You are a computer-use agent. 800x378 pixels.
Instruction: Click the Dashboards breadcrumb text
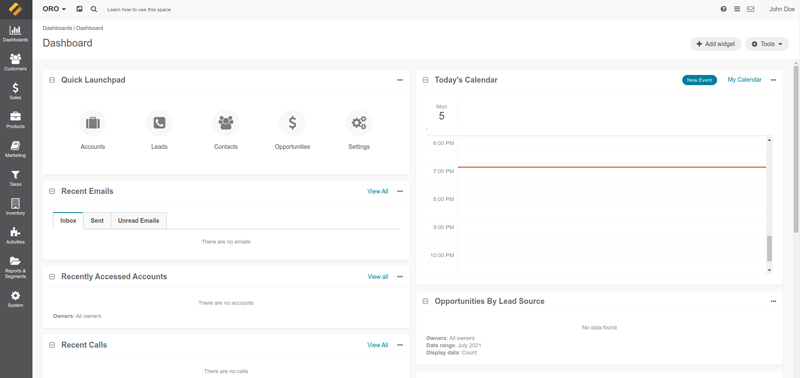pos(57,28)
